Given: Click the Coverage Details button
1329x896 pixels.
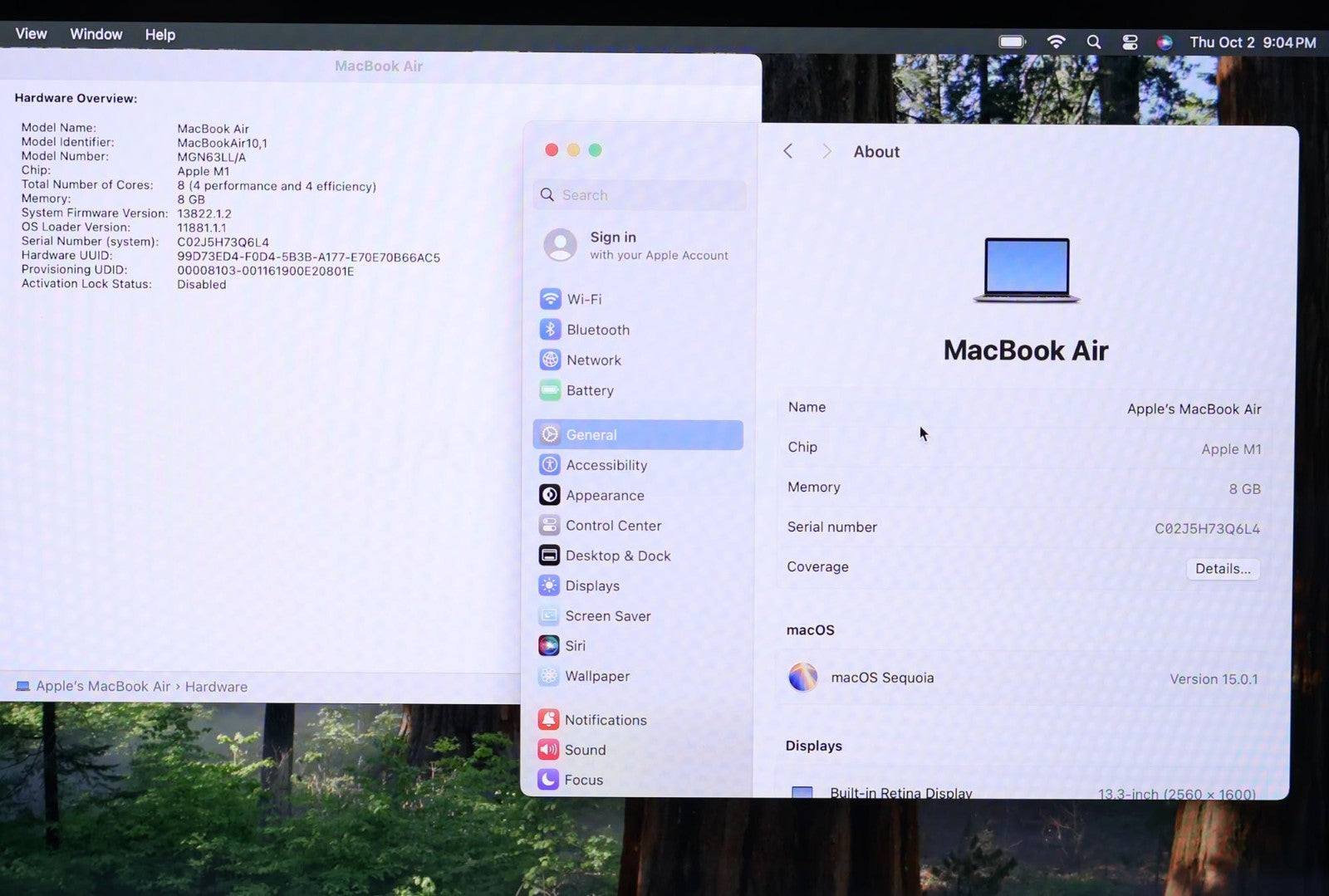Looking at the screenshot, I should click(x=1222, y=569).
